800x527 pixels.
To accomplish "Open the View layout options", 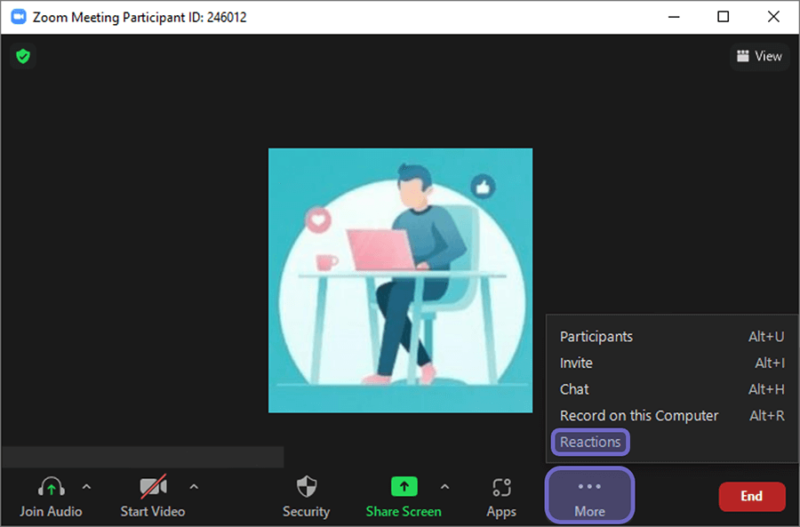I will tap(759, 56).
